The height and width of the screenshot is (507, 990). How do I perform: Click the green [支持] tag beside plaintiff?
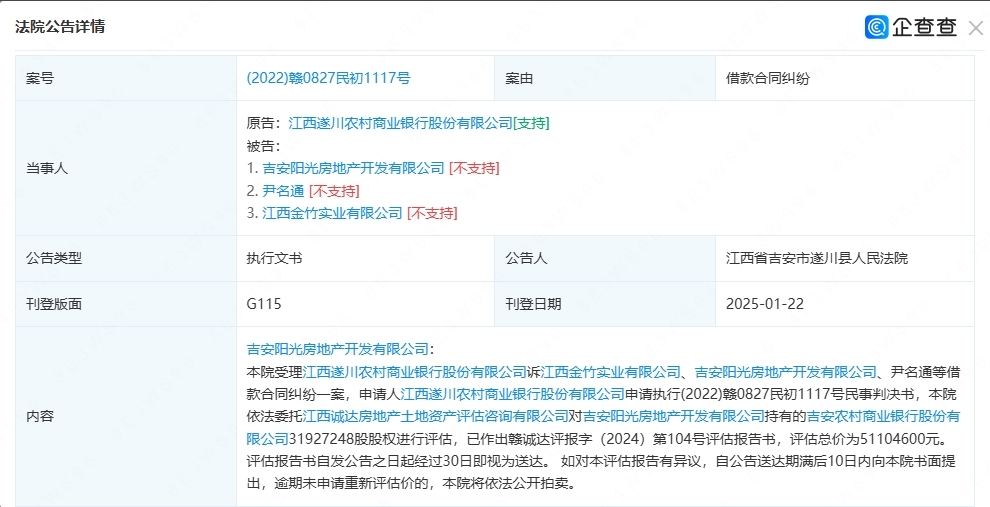tap(532, 123)
